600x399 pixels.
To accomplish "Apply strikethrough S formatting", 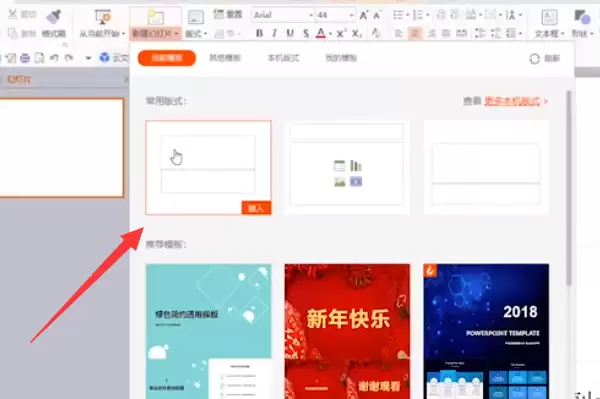I will (x=306, y=34).
